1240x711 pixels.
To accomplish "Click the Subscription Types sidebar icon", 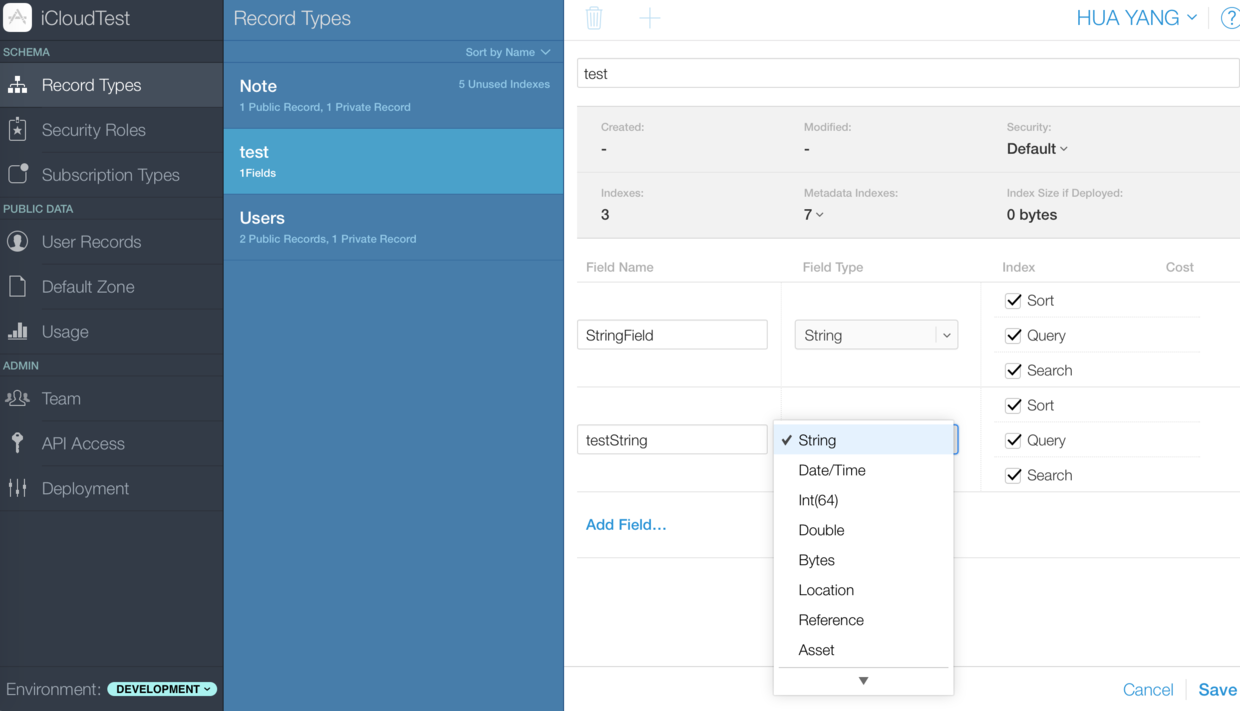I will coord(18,174).
